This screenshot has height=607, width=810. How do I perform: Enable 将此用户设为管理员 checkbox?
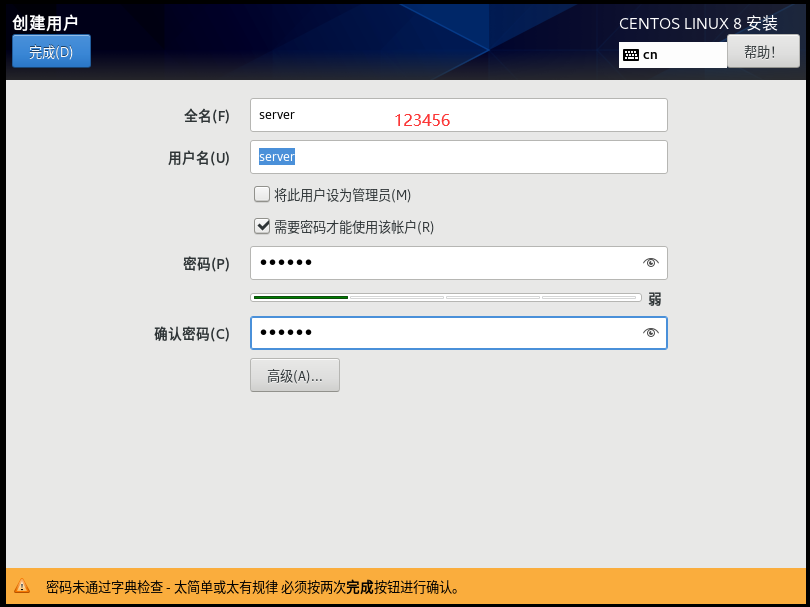tap(262, 194)
